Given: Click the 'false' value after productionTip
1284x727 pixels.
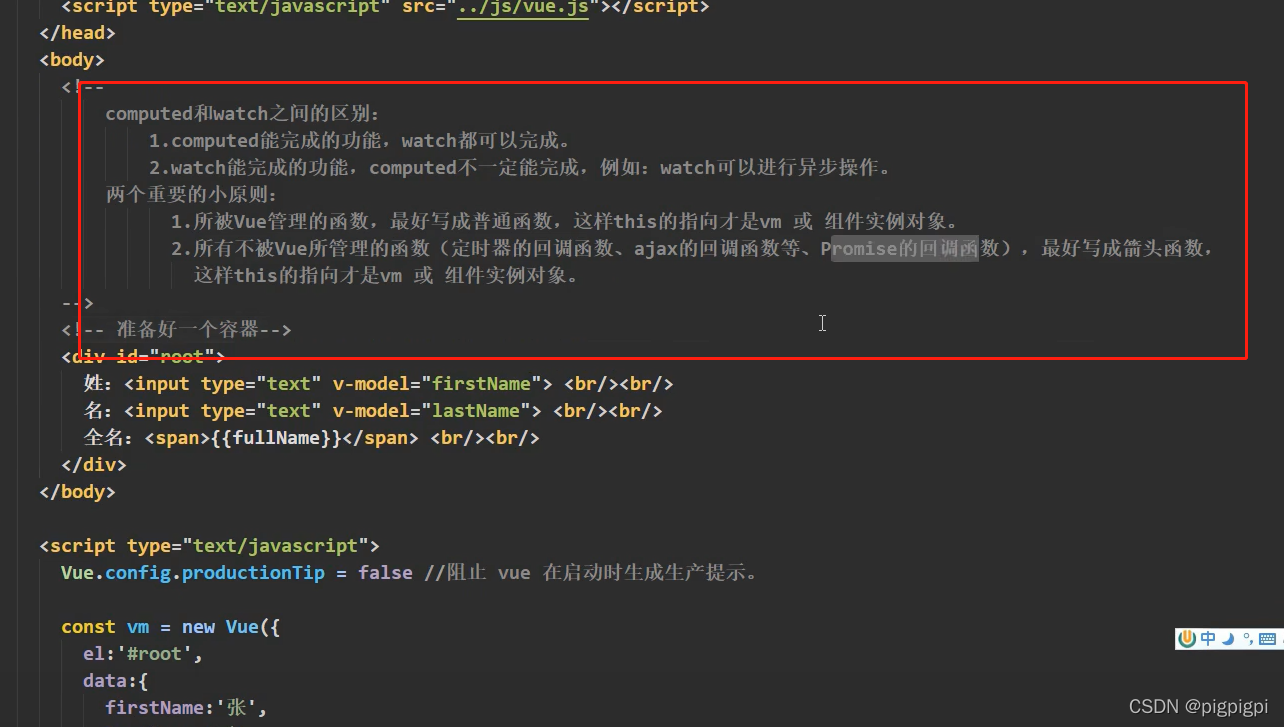Looking at the screenshot, I should 386,573.
